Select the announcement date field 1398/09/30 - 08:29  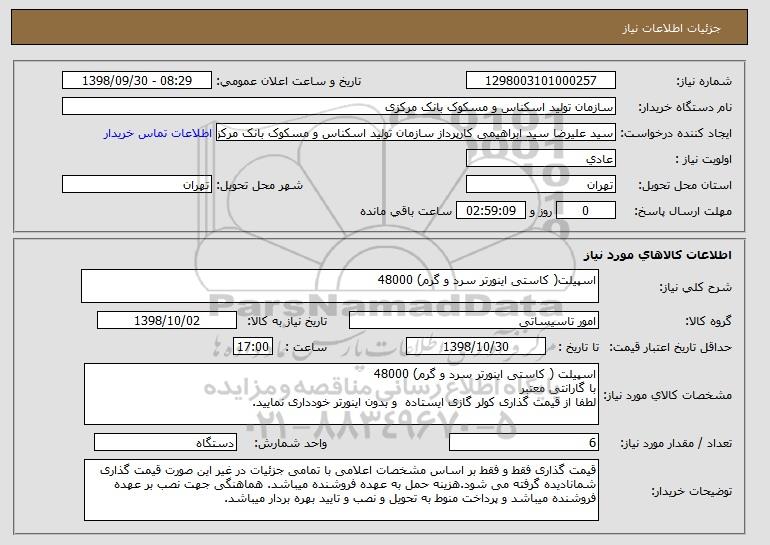coord(137,81)
